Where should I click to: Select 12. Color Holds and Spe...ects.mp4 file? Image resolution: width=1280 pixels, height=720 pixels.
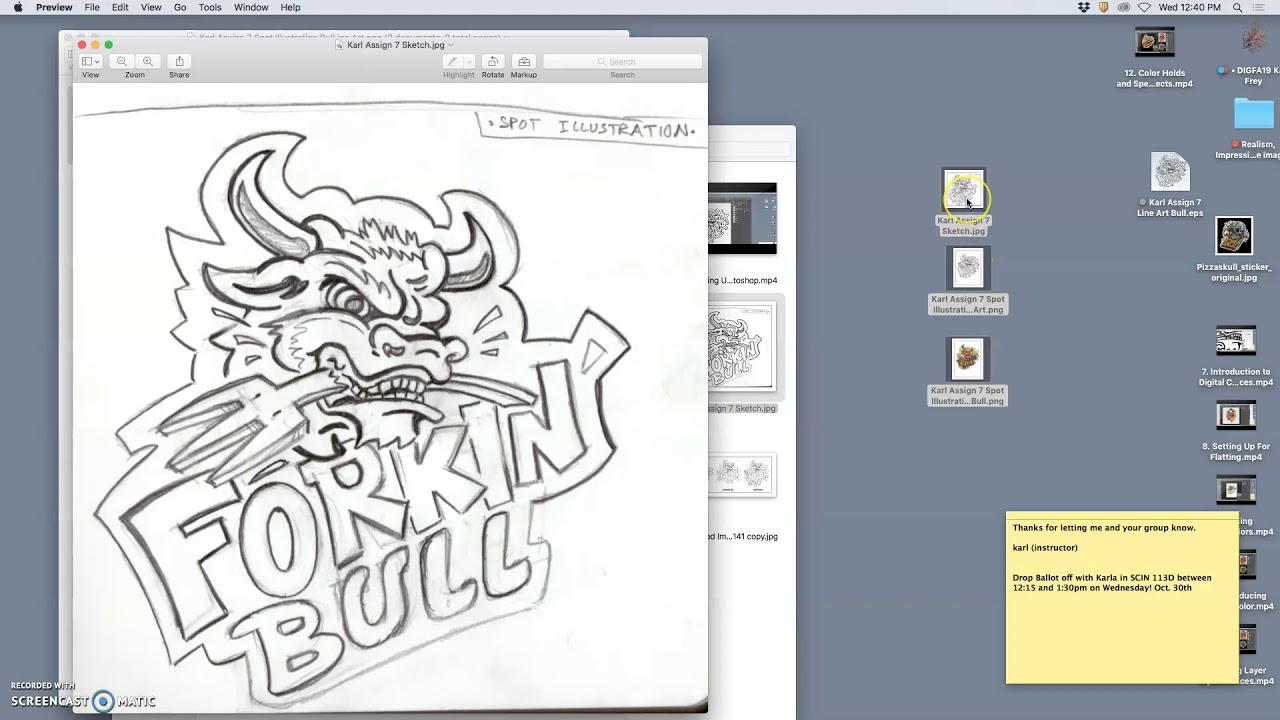(x=1154, y=59)
